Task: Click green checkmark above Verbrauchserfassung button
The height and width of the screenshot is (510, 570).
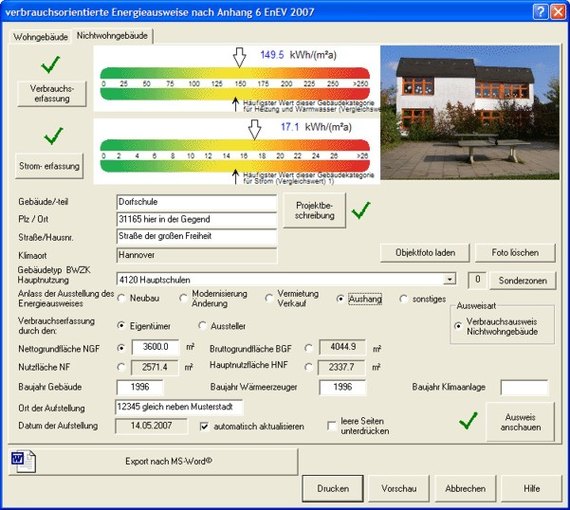Action: [x=51, y=65]
